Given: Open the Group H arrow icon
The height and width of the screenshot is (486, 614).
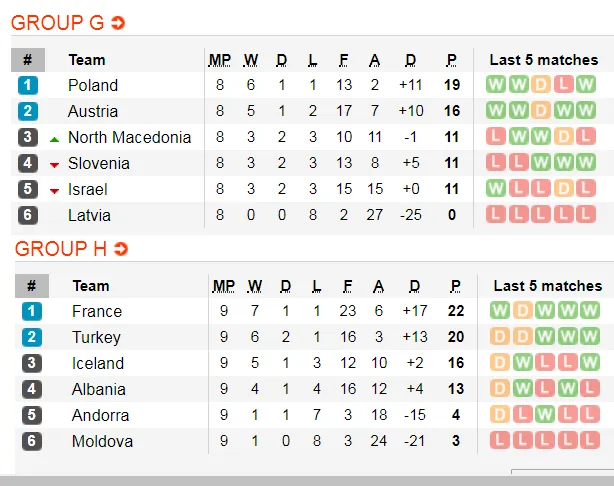Looking at the screenshot, I should coord(121,248).
